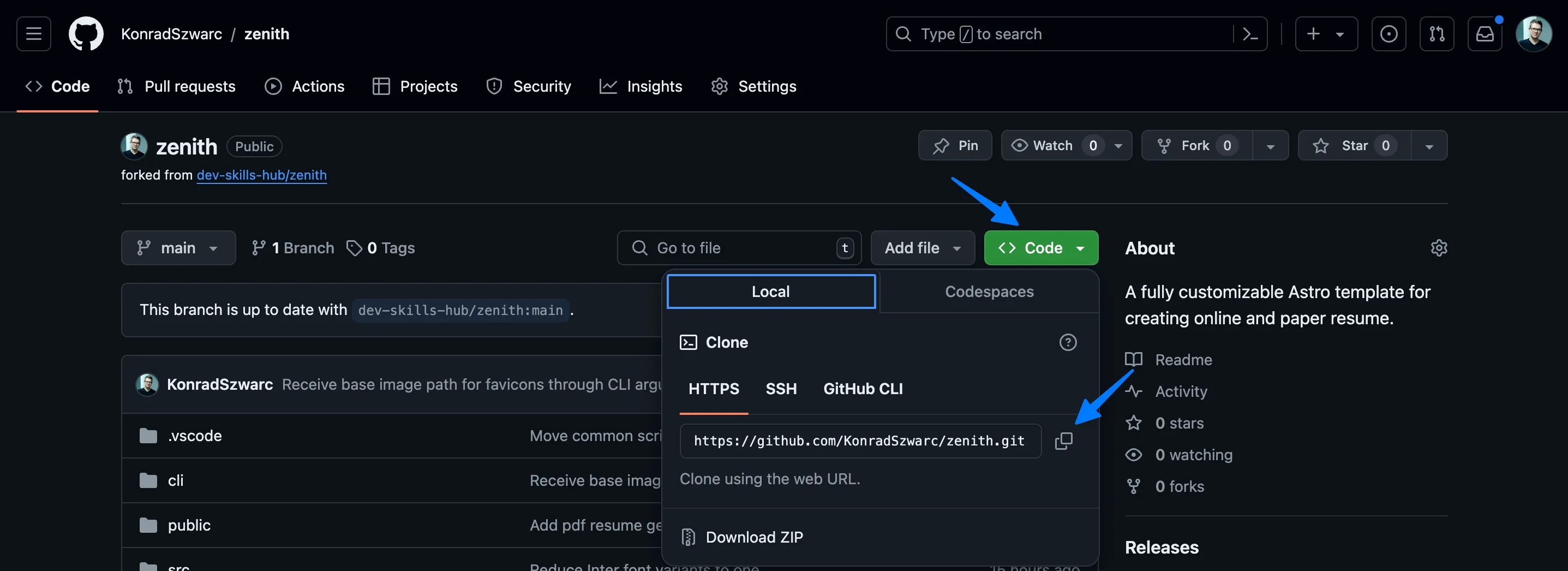Open the 0 stars link
The image size is (1568, 571).
(1165, 423)
